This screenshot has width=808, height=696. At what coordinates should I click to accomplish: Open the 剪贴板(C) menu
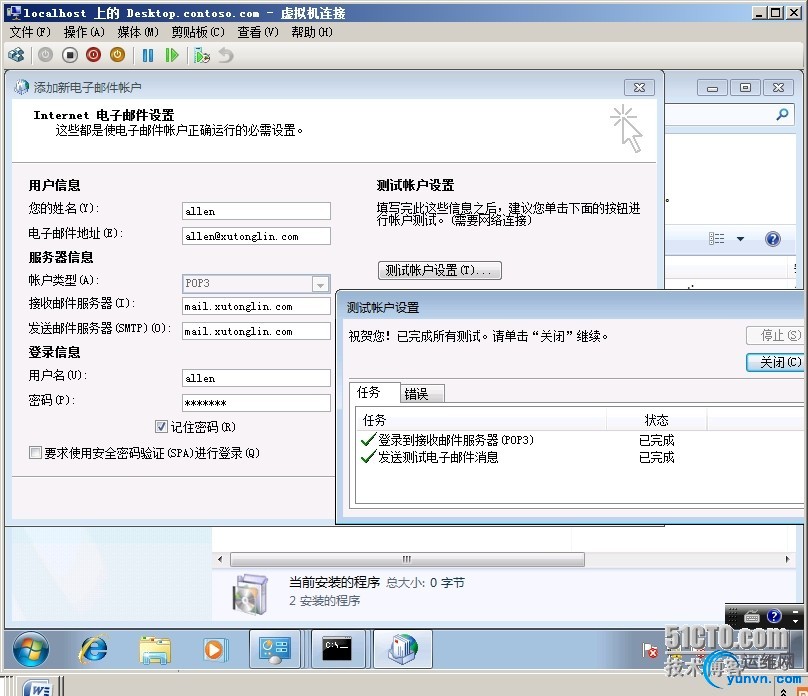tap(198, 32)
